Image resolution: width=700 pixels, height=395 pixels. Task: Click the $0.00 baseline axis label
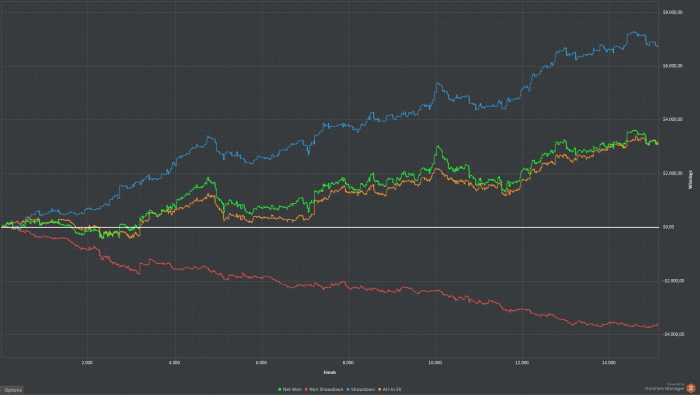click(668, 227)
